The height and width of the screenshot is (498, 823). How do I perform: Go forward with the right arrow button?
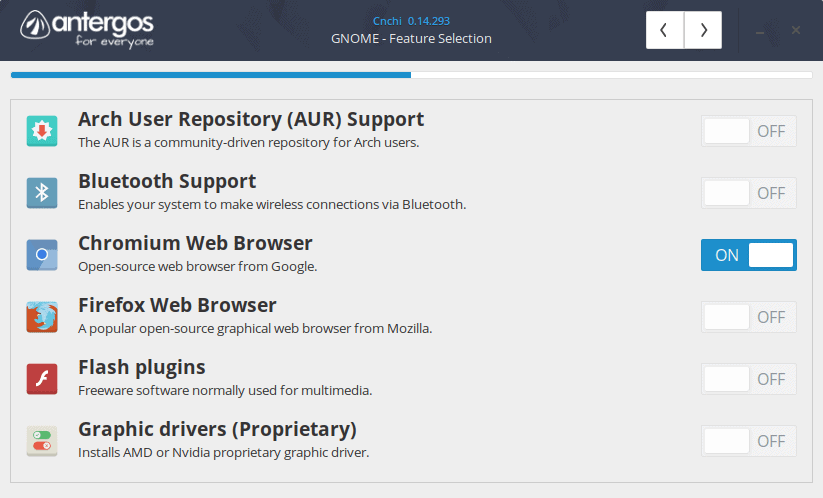point(703,30)
